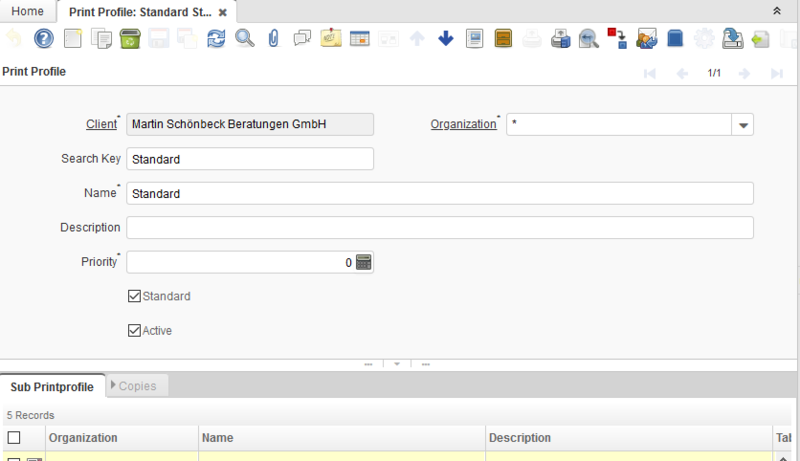Screen dimensions: 800x461
Task: Toggle the Standard checkbox
Action: point(135,297)
